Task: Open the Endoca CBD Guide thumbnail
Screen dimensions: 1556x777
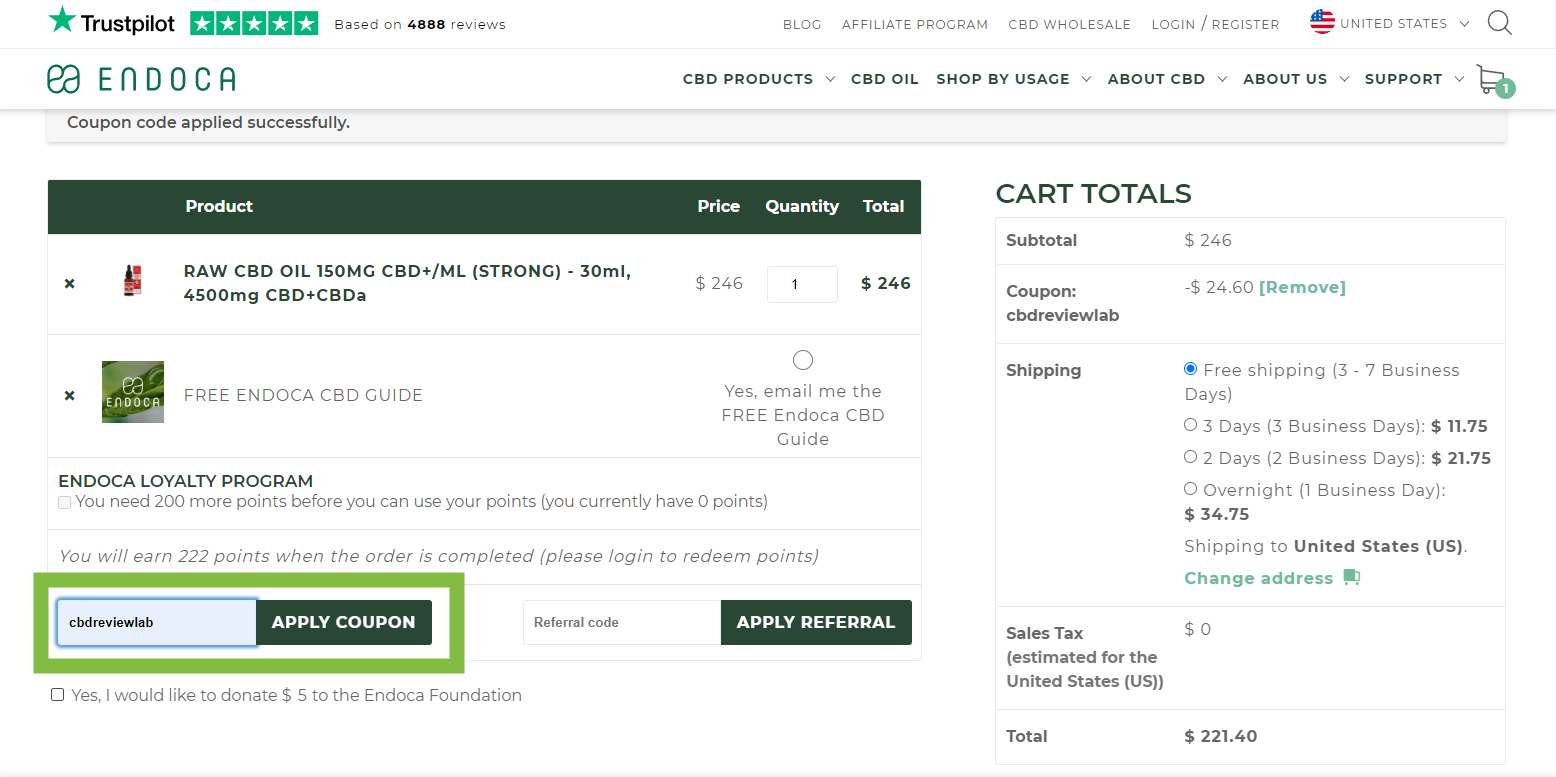Action: click(x=133, y=392)
